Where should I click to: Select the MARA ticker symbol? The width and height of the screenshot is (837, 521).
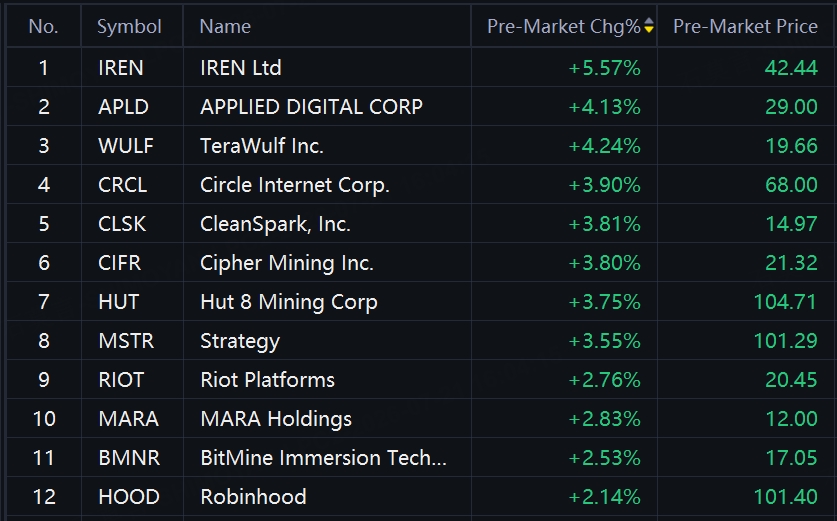[129, 419]
